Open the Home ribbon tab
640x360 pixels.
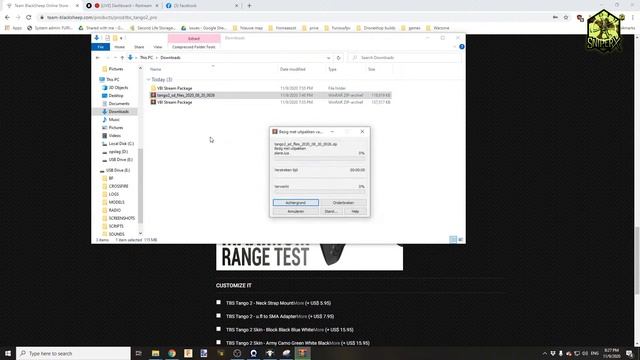point(120,47)
